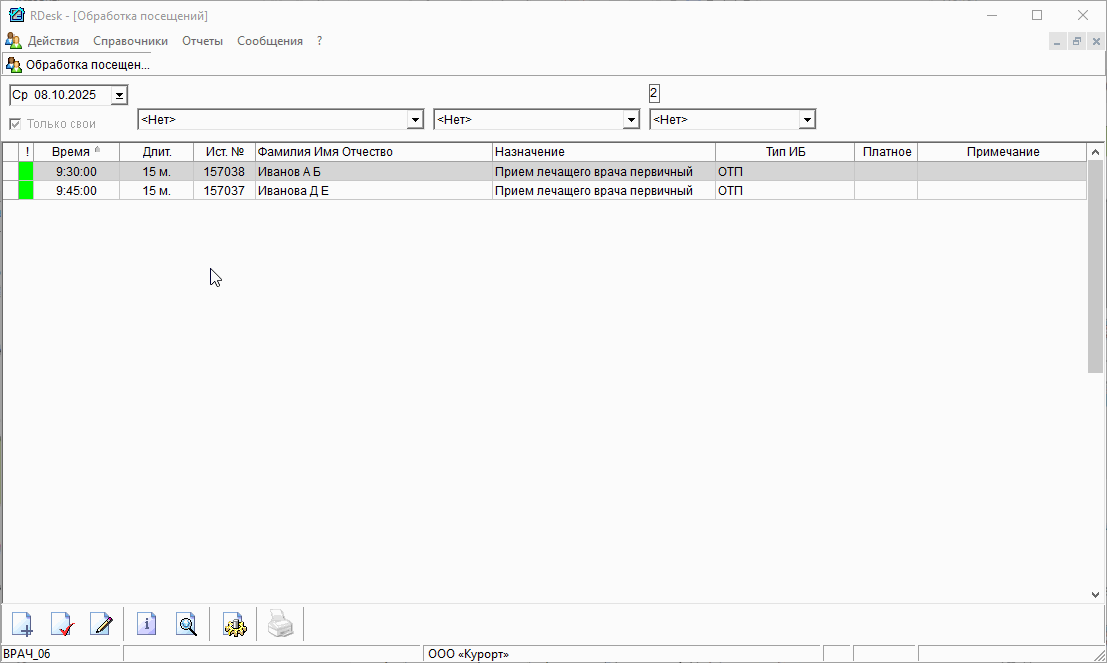Expand the rightmost '<Нет>' dropdown under '2'
This screenshot has height=663, width=1107.
[807, 120]
